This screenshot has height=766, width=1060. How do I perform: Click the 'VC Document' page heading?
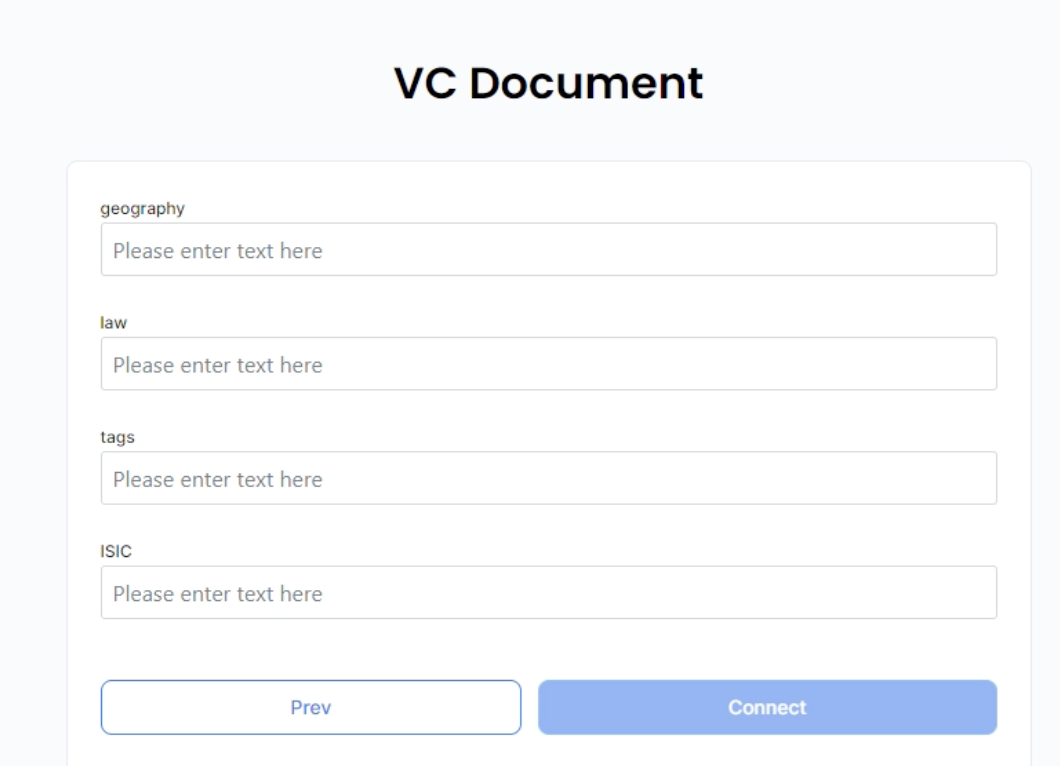(x=548, y=84)
